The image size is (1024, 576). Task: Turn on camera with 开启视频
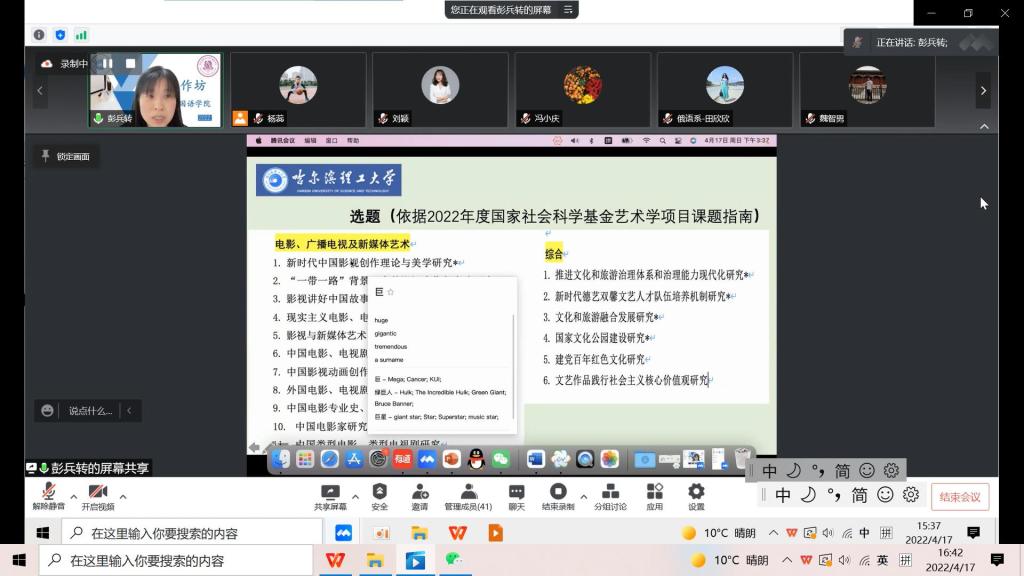[x=97, y=492]
